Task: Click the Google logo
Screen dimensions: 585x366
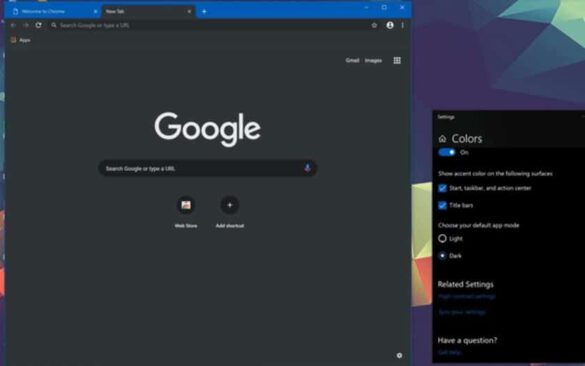Action: click(x=207, y=129)
